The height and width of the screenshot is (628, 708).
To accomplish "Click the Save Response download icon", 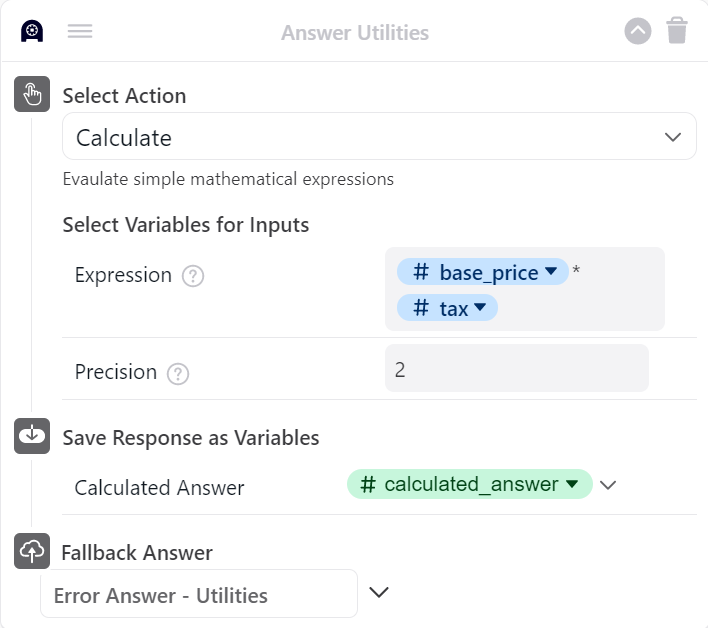I will click(x=32, y=436).
